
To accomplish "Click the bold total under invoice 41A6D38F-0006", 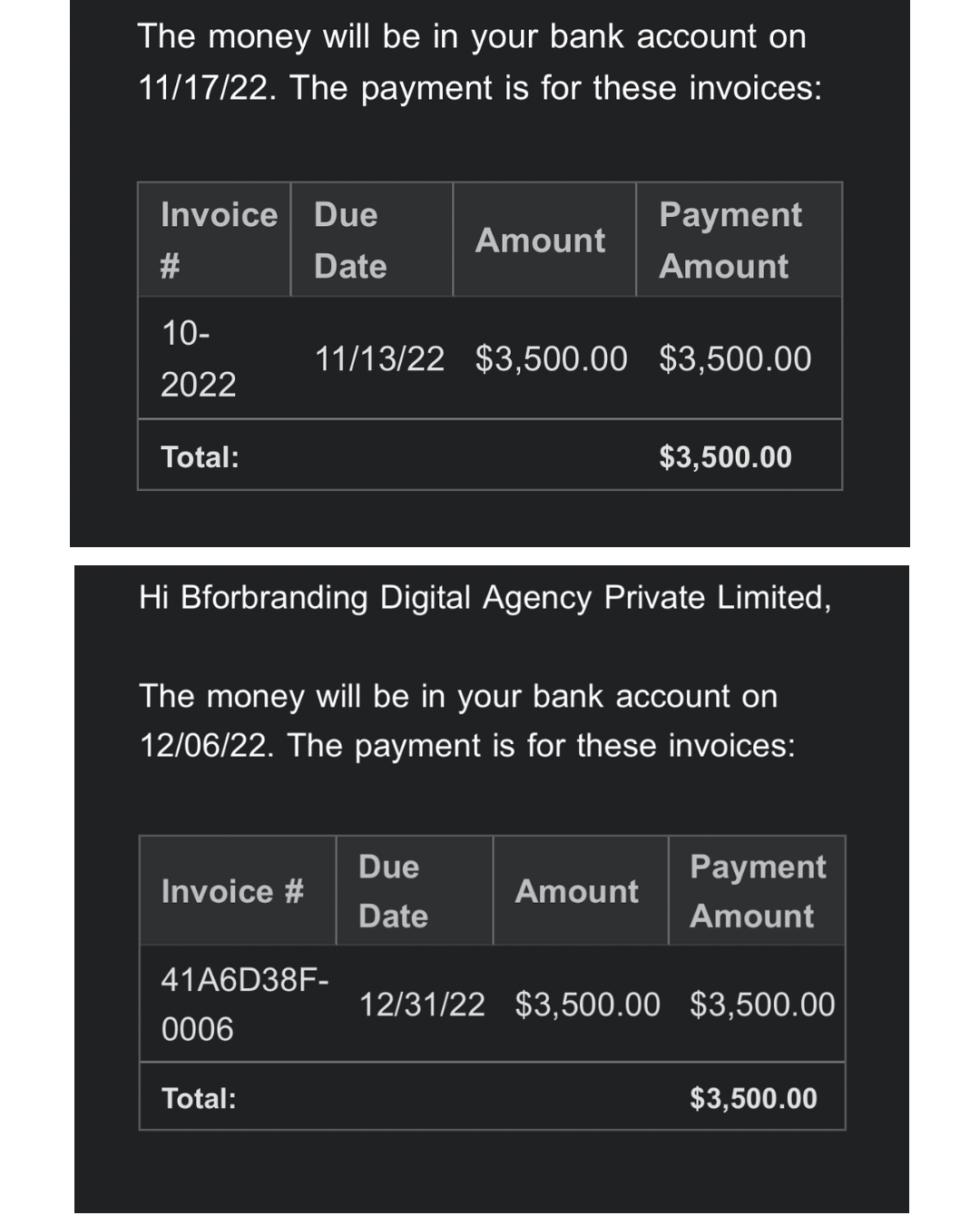I will [x=753, y=1098].
